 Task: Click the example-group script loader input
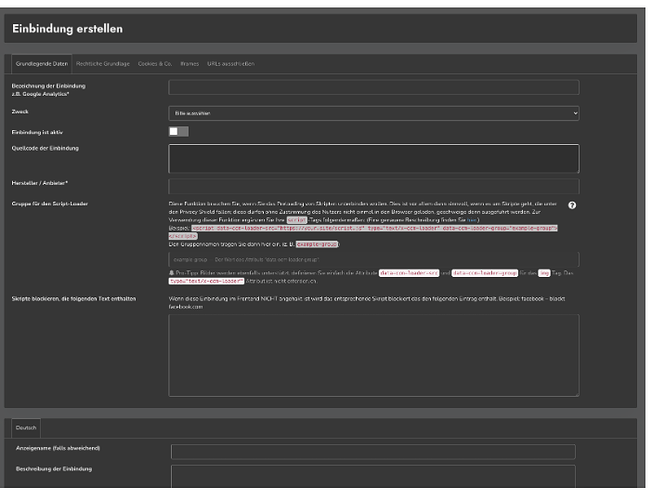[374, 260]
